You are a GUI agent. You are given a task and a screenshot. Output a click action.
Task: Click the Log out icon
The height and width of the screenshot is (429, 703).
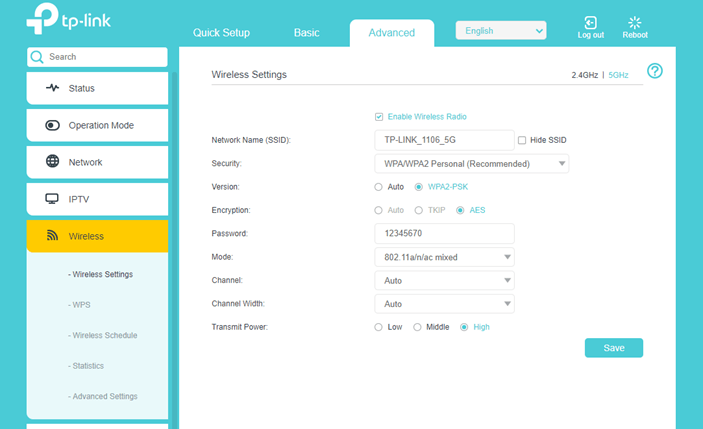[590, 22]
